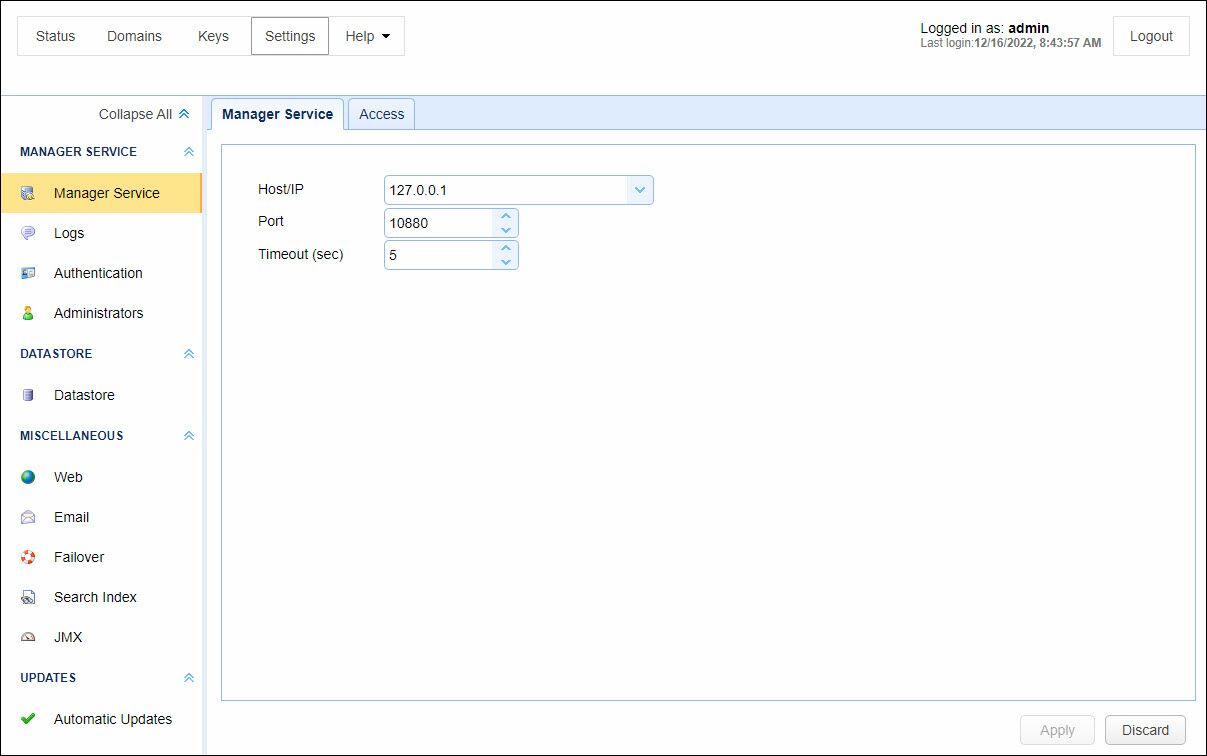The width and height of the screenshot is (1207, 756).
Task: Open the Settings page
Action: click(290, 36)
